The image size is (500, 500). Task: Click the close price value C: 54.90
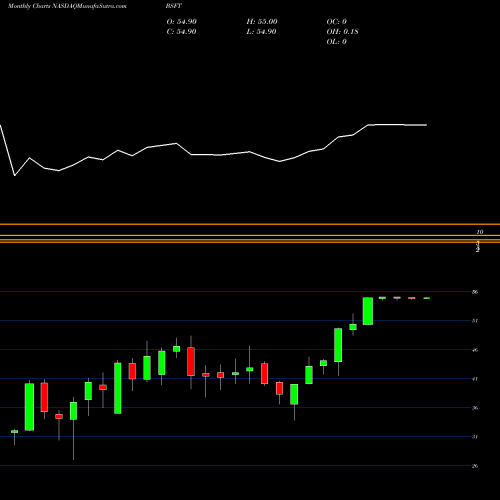[181, 32]
